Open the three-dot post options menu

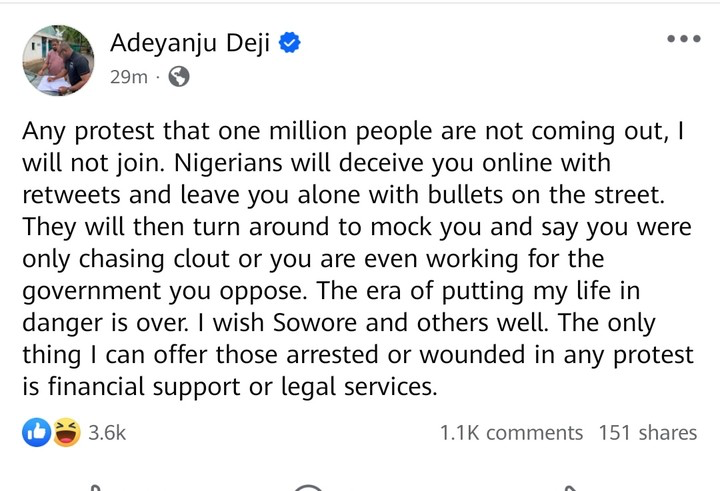coord(683,39)
